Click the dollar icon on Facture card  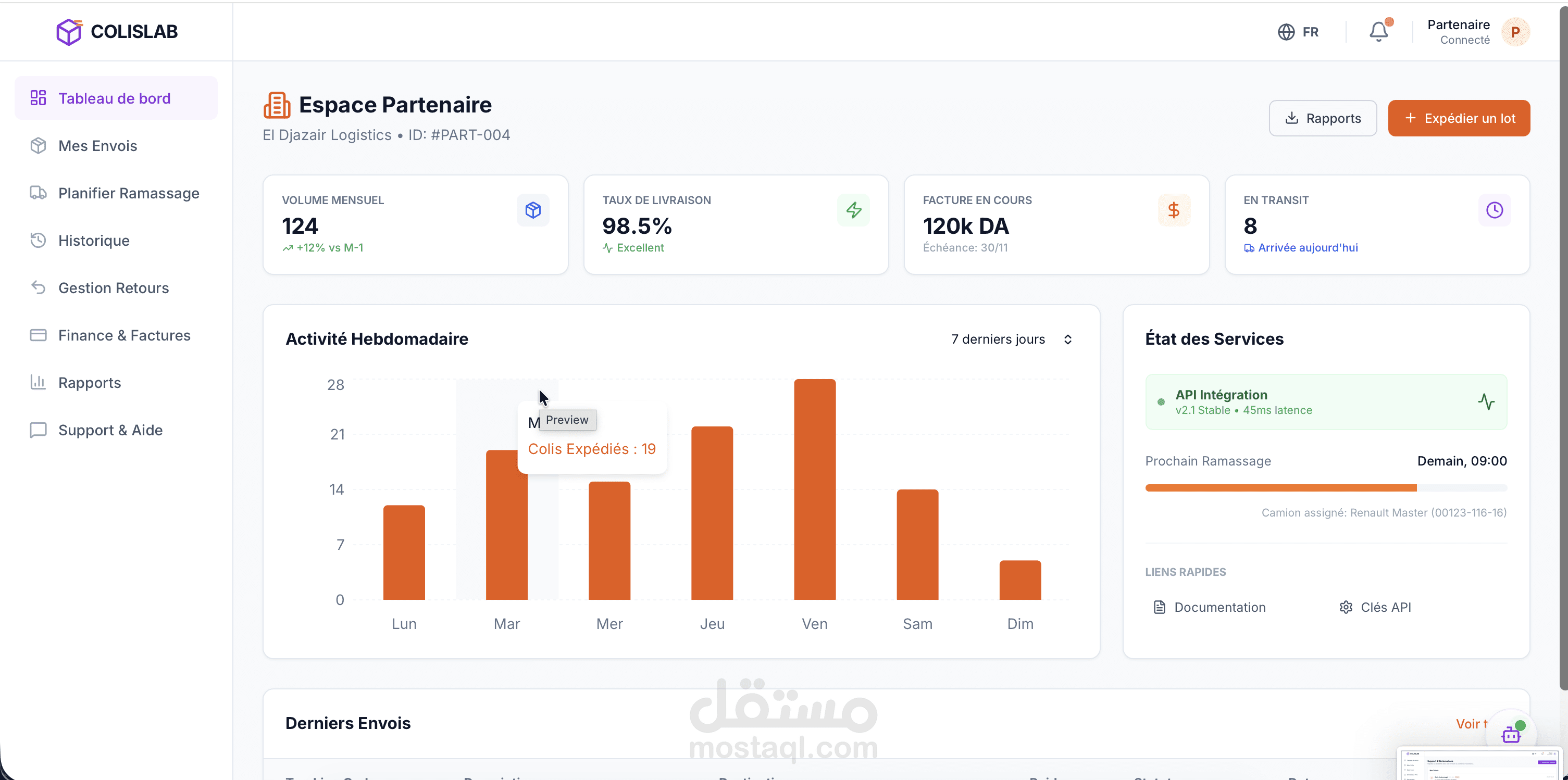tap(1174, 210)
